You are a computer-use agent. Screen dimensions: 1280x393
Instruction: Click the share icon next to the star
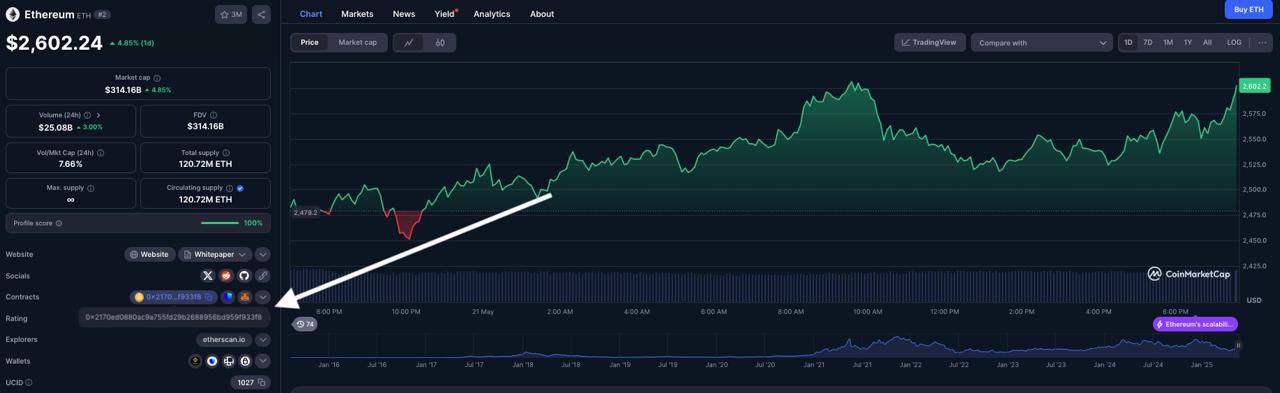(x=261, y=14)
